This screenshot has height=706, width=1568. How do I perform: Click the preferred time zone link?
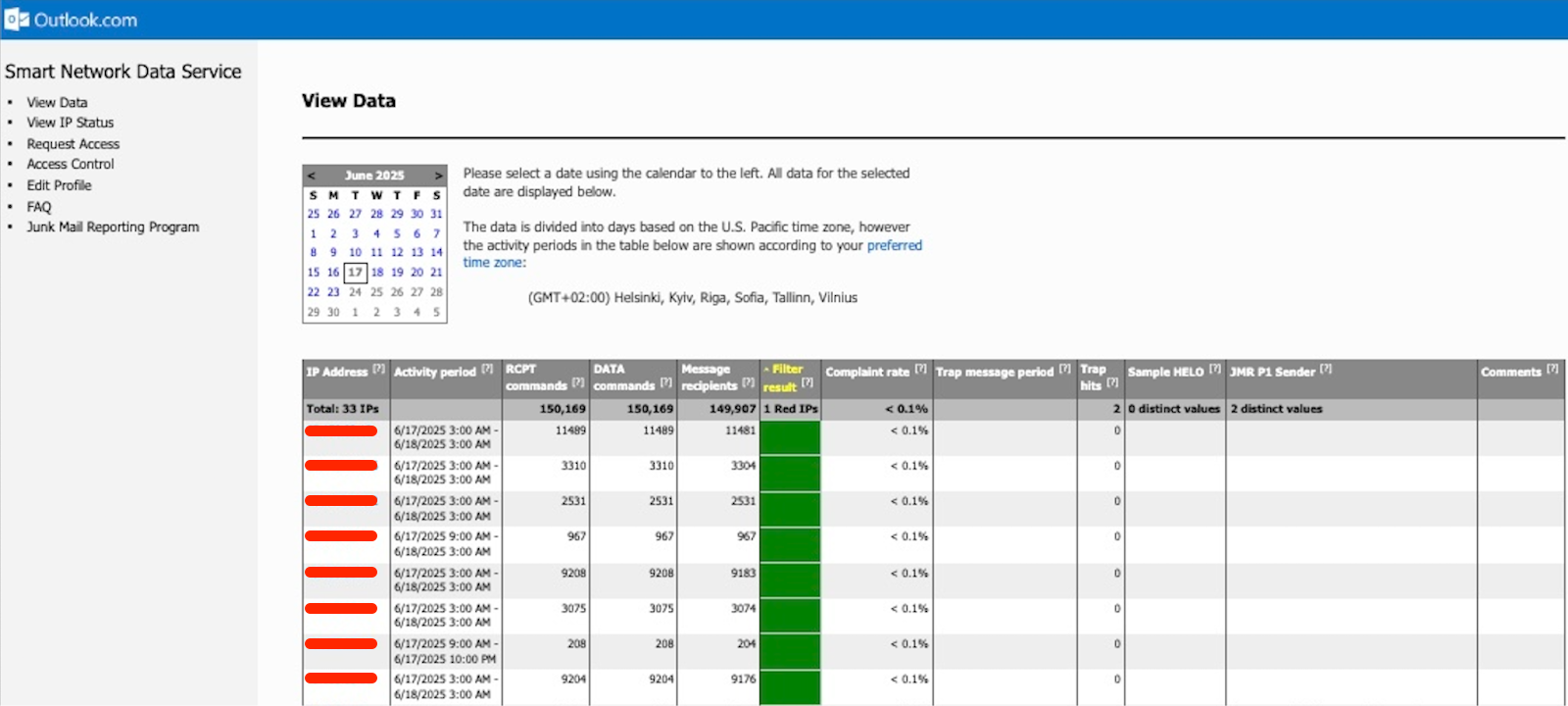click(x=895, y=245)
